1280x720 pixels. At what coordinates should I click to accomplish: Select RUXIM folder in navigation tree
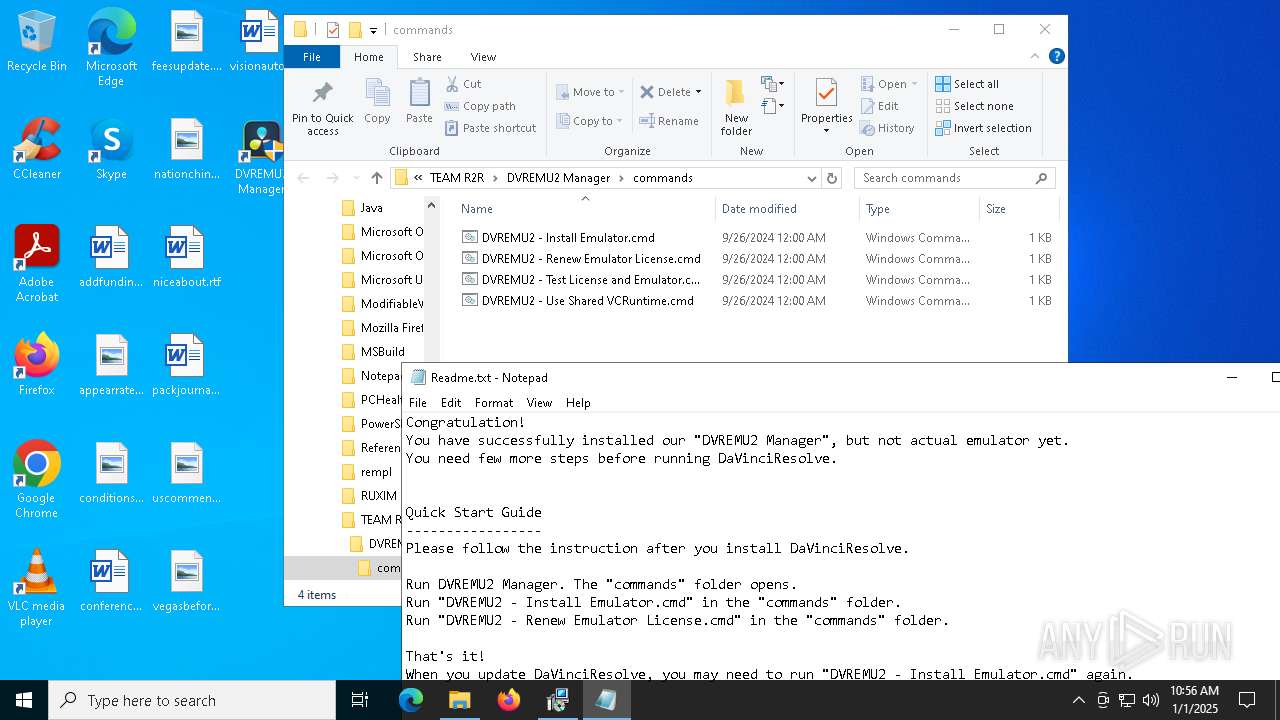click(x=379, y=496)
